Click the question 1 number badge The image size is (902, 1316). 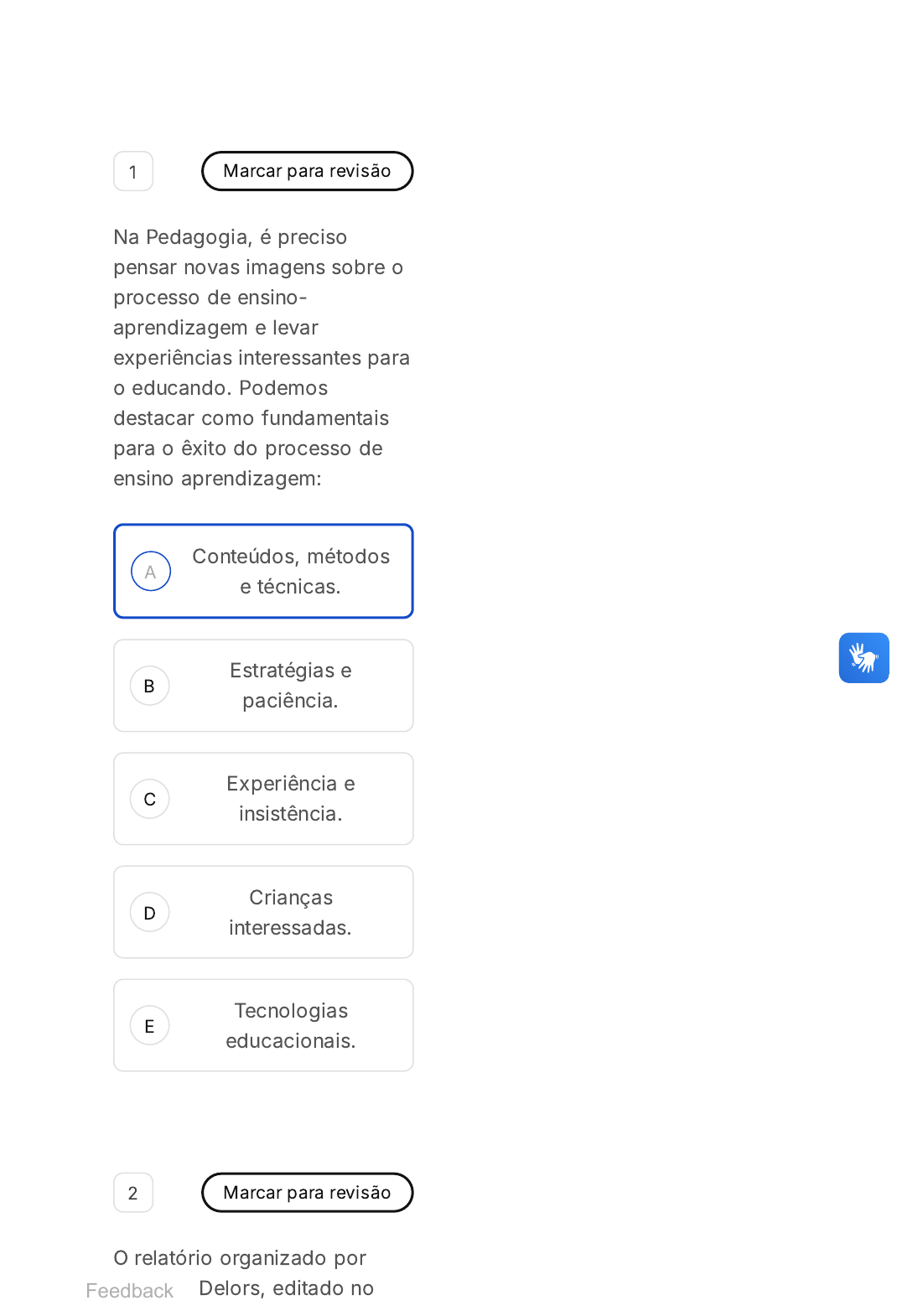tap(133, 172)
